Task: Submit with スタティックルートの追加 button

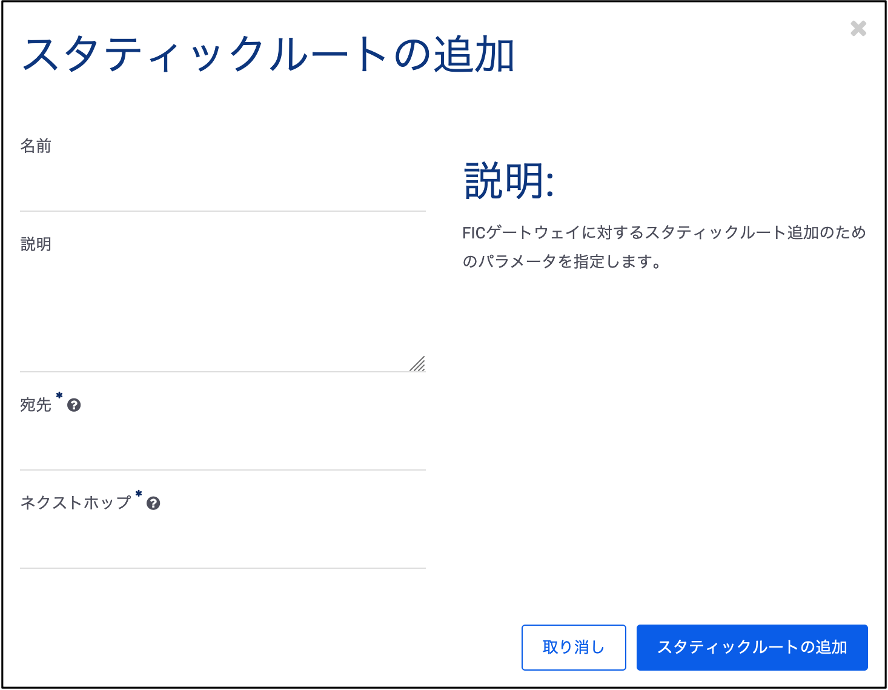Action: click(752, 647)
